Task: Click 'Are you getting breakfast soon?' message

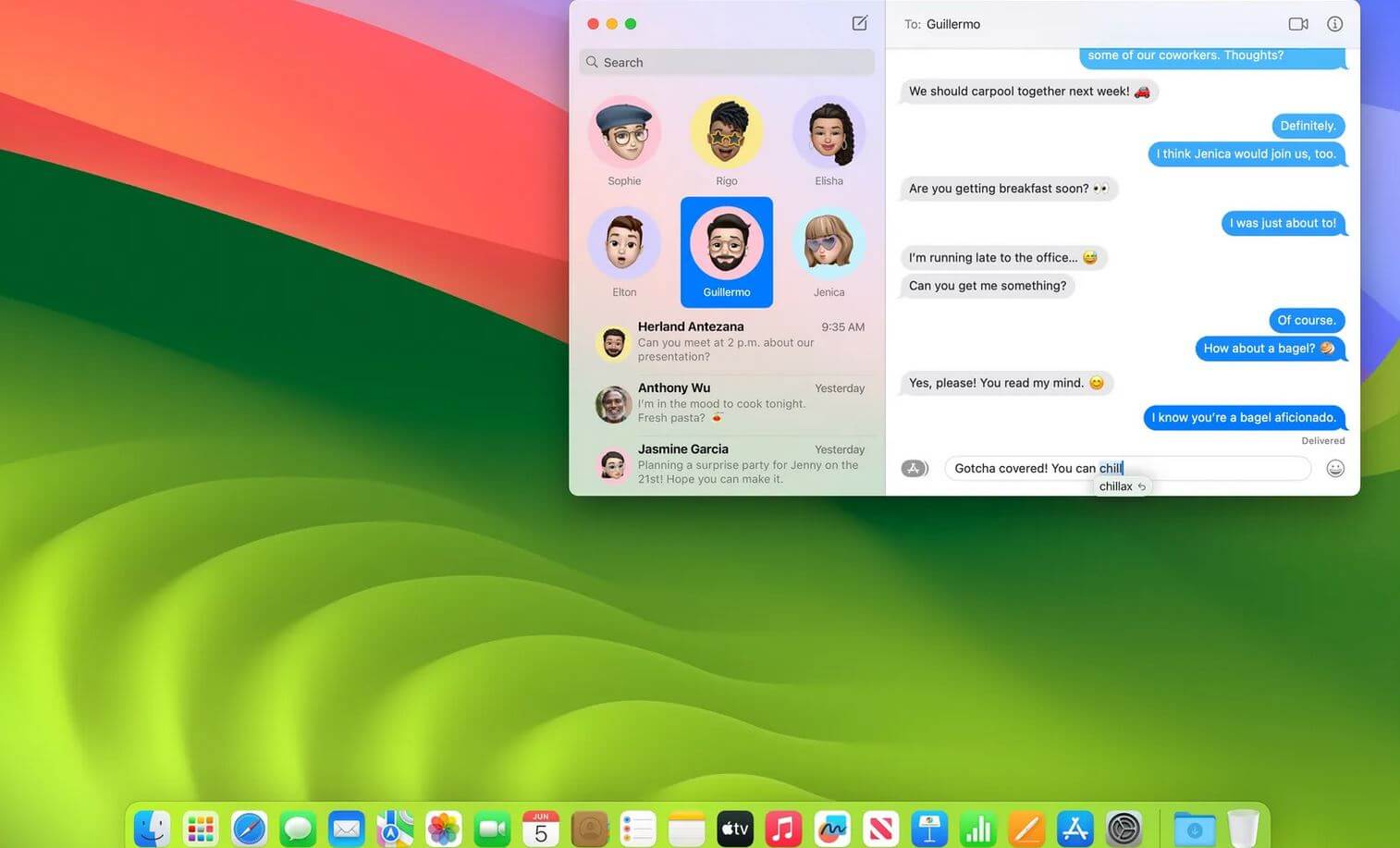Action: pyautogui.click(x=1008, y=189)
